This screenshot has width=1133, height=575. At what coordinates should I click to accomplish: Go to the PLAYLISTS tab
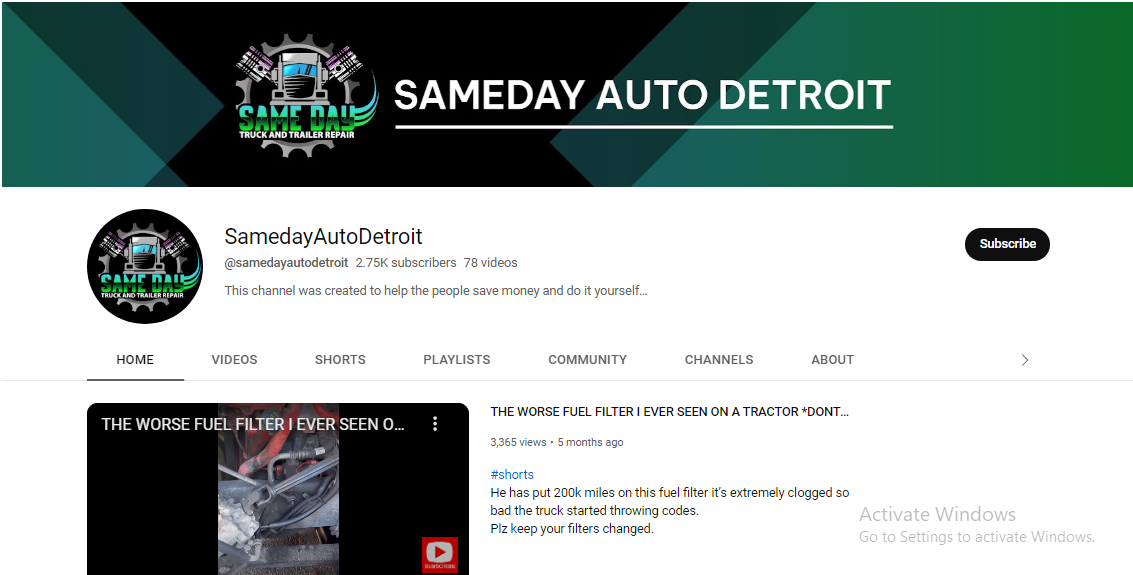(456, 360)
